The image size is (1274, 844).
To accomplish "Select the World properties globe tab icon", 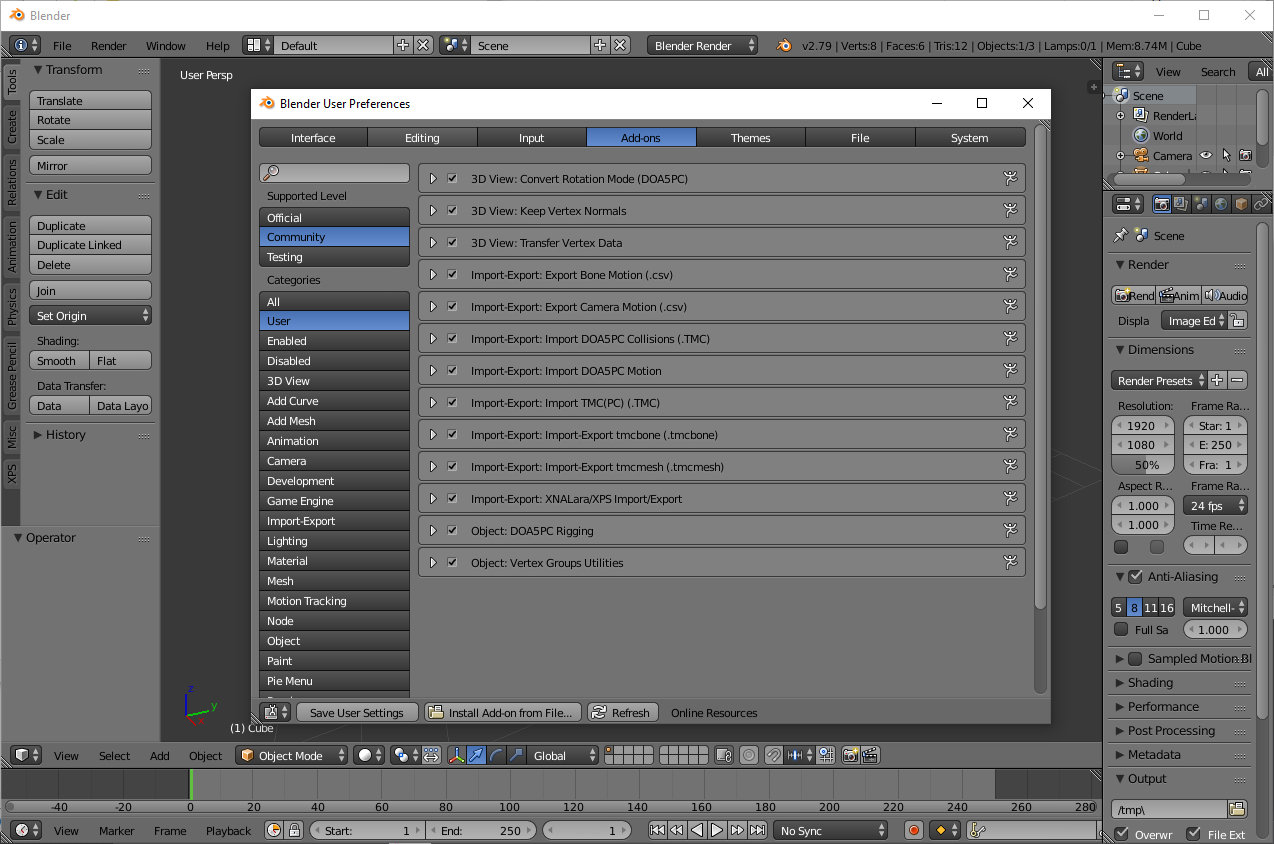I will tap(1221, 204).
